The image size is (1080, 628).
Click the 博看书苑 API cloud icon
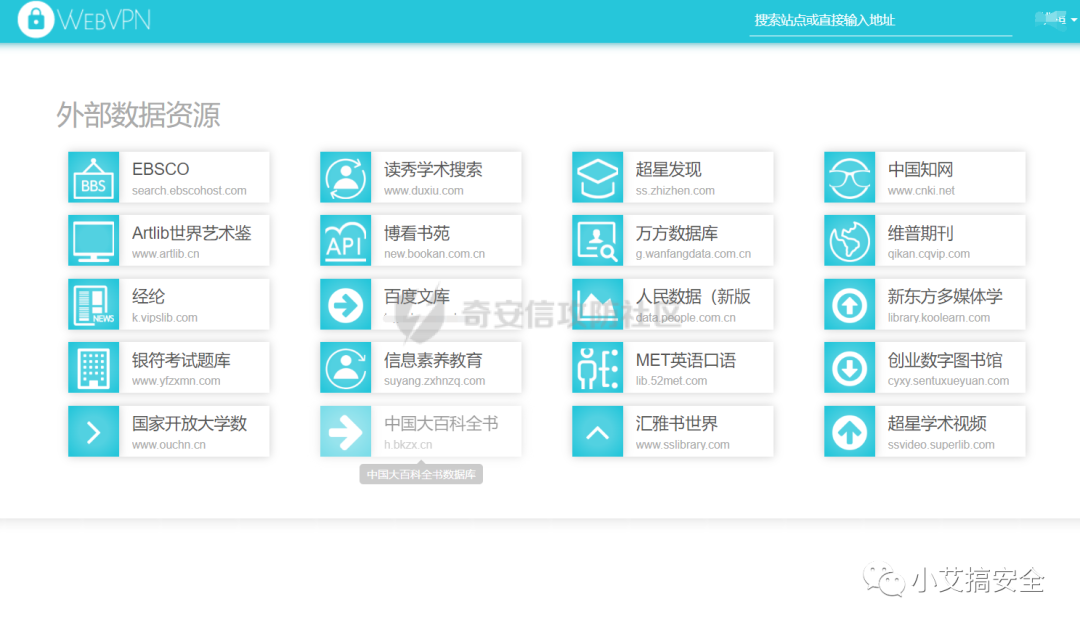click(x=346, y=241)
